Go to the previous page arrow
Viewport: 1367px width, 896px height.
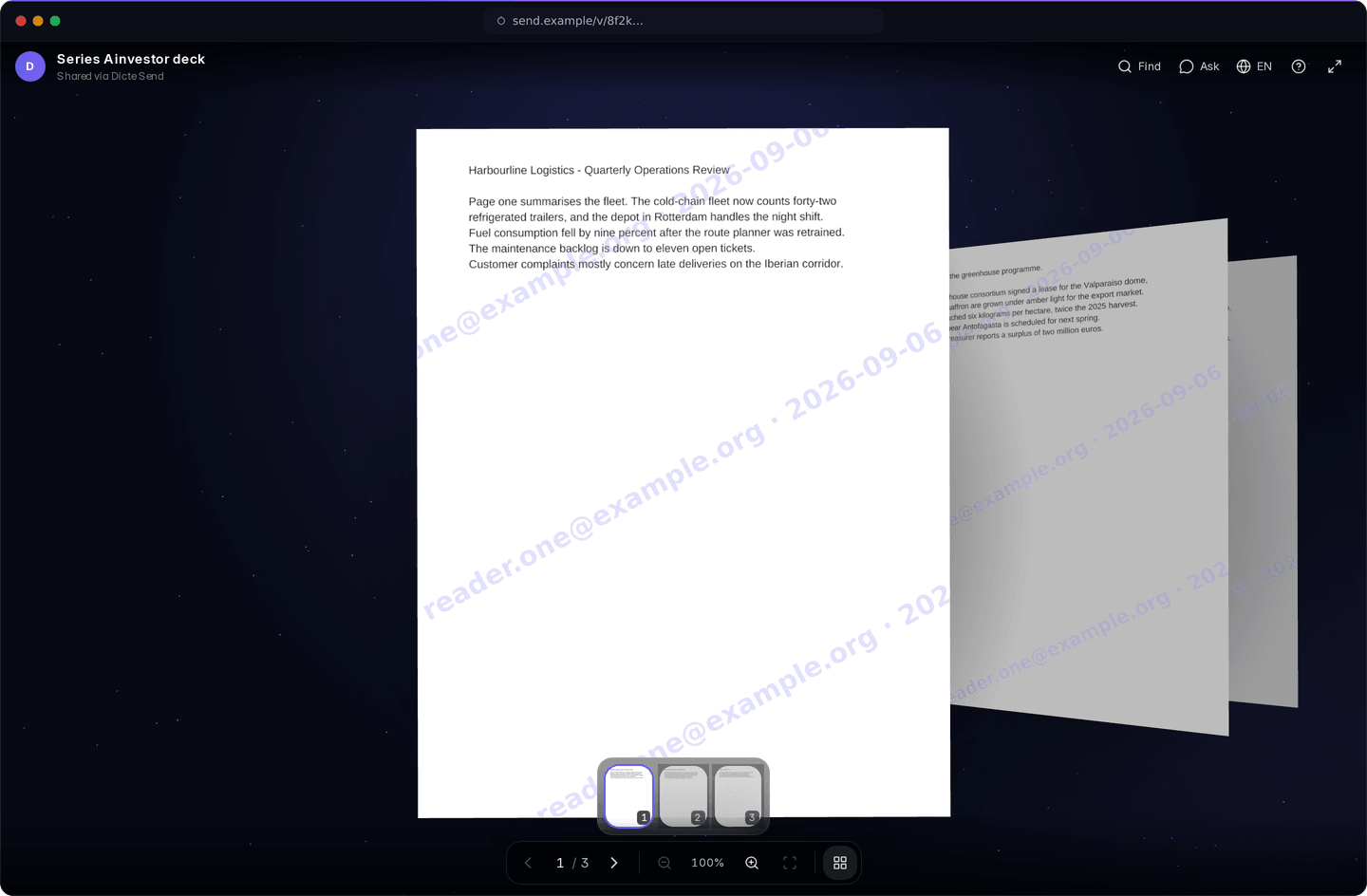coord(529,863)
